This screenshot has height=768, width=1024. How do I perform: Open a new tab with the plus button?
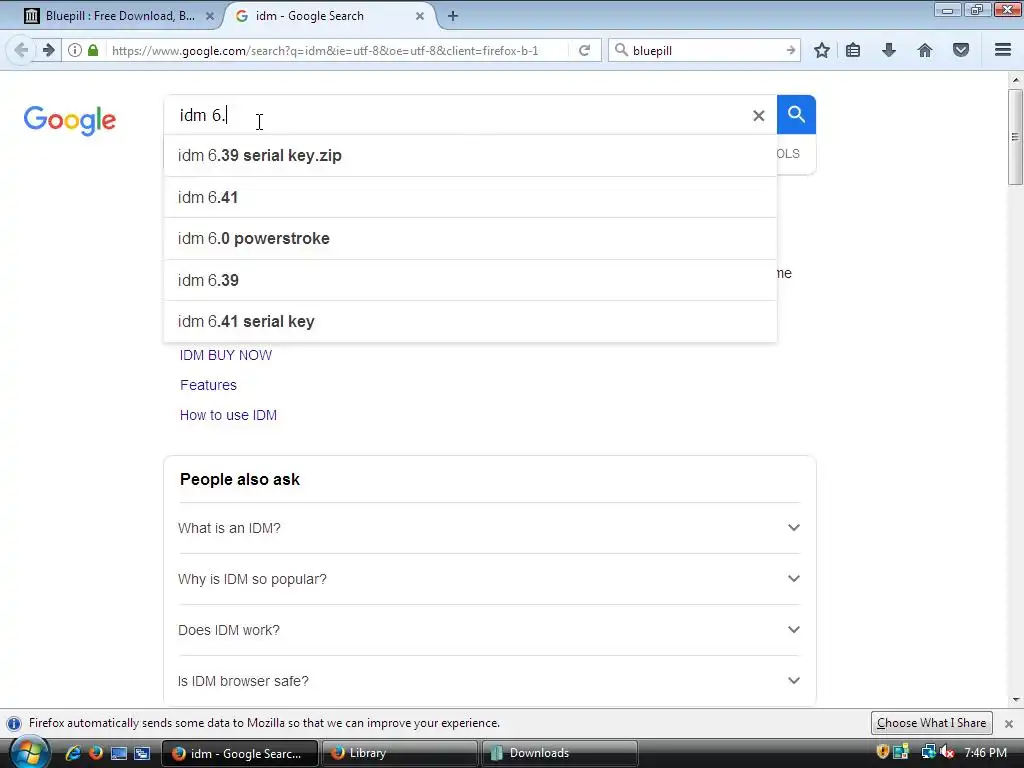(453, 16)
